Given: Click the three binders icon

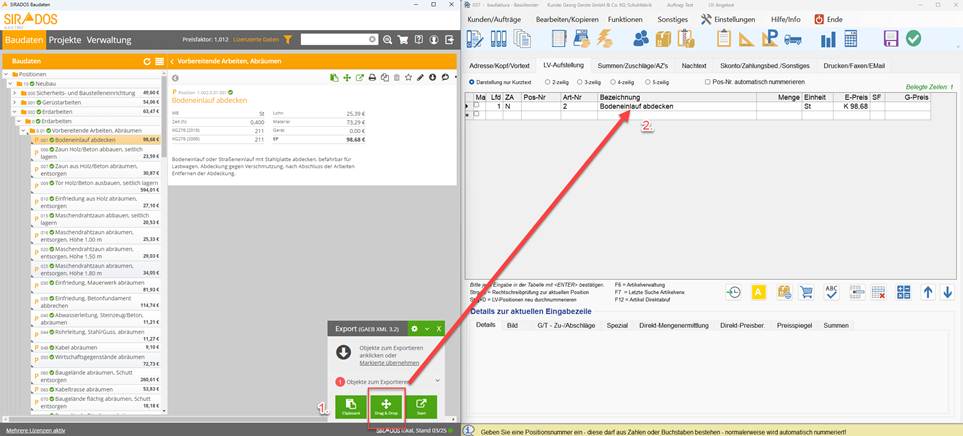Looking at the screenshot, I should click(x=499, y=39).
